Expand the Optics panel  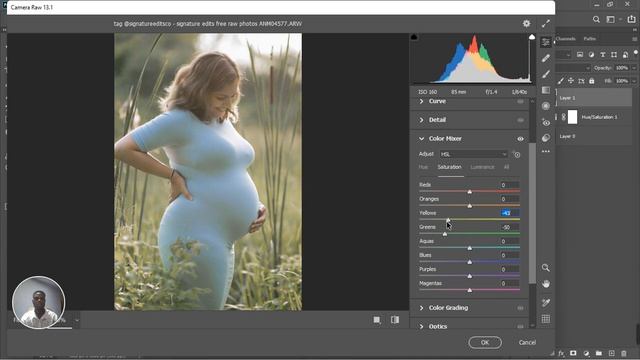[x=421, y=327]
